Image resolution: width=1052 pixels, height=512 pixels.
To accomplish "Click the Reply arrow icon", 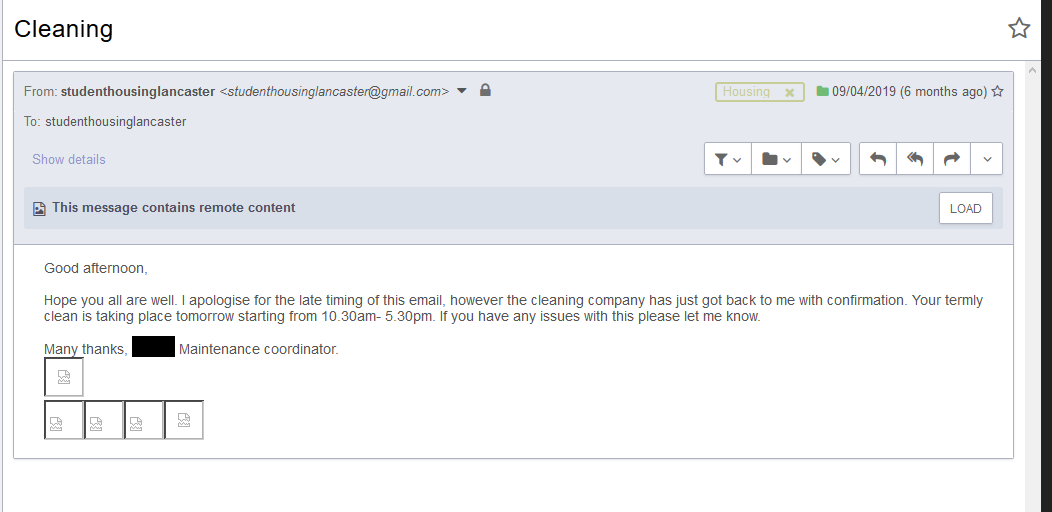I will tap(878, 159).
